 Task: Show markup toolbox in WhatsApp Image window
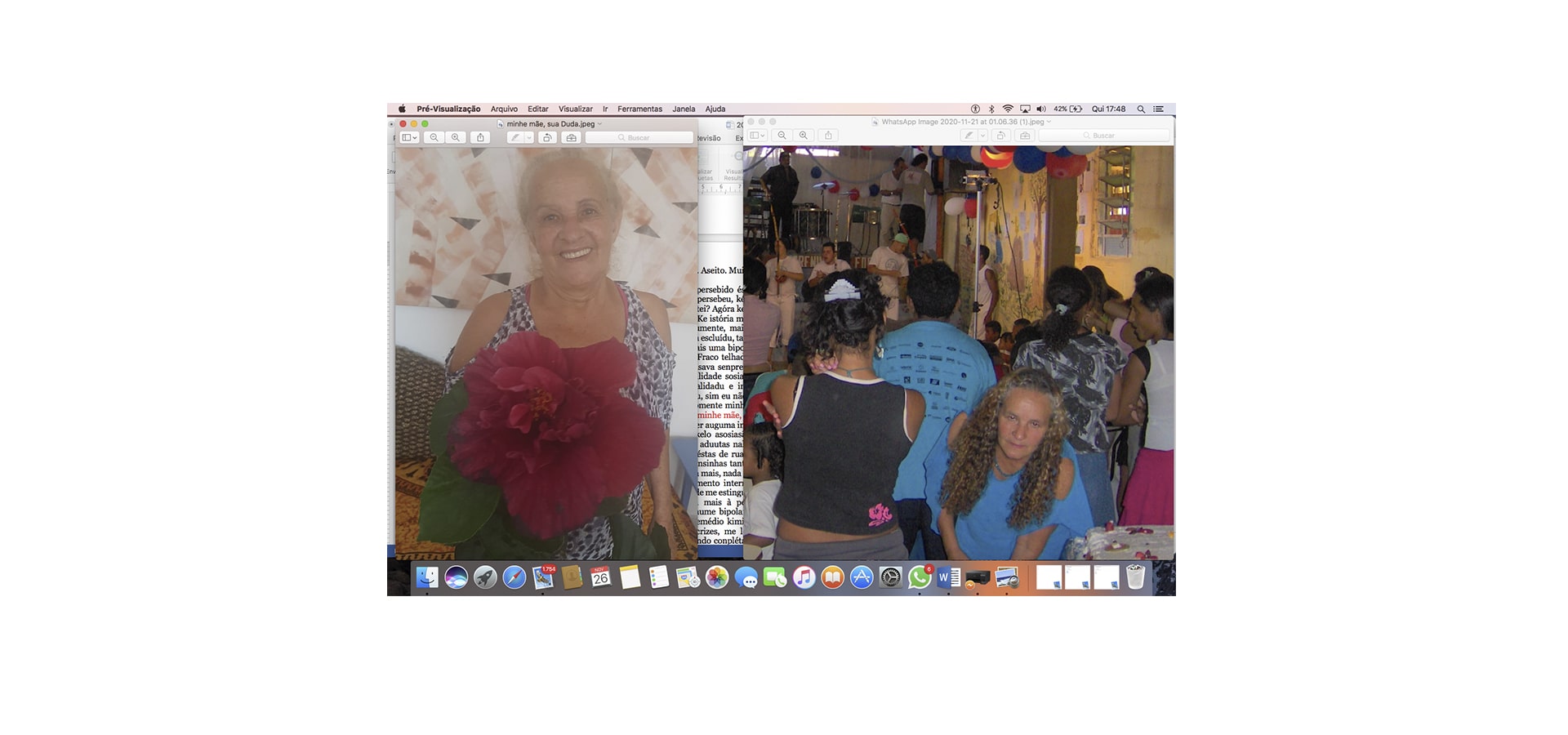(x=1025, y=136)
